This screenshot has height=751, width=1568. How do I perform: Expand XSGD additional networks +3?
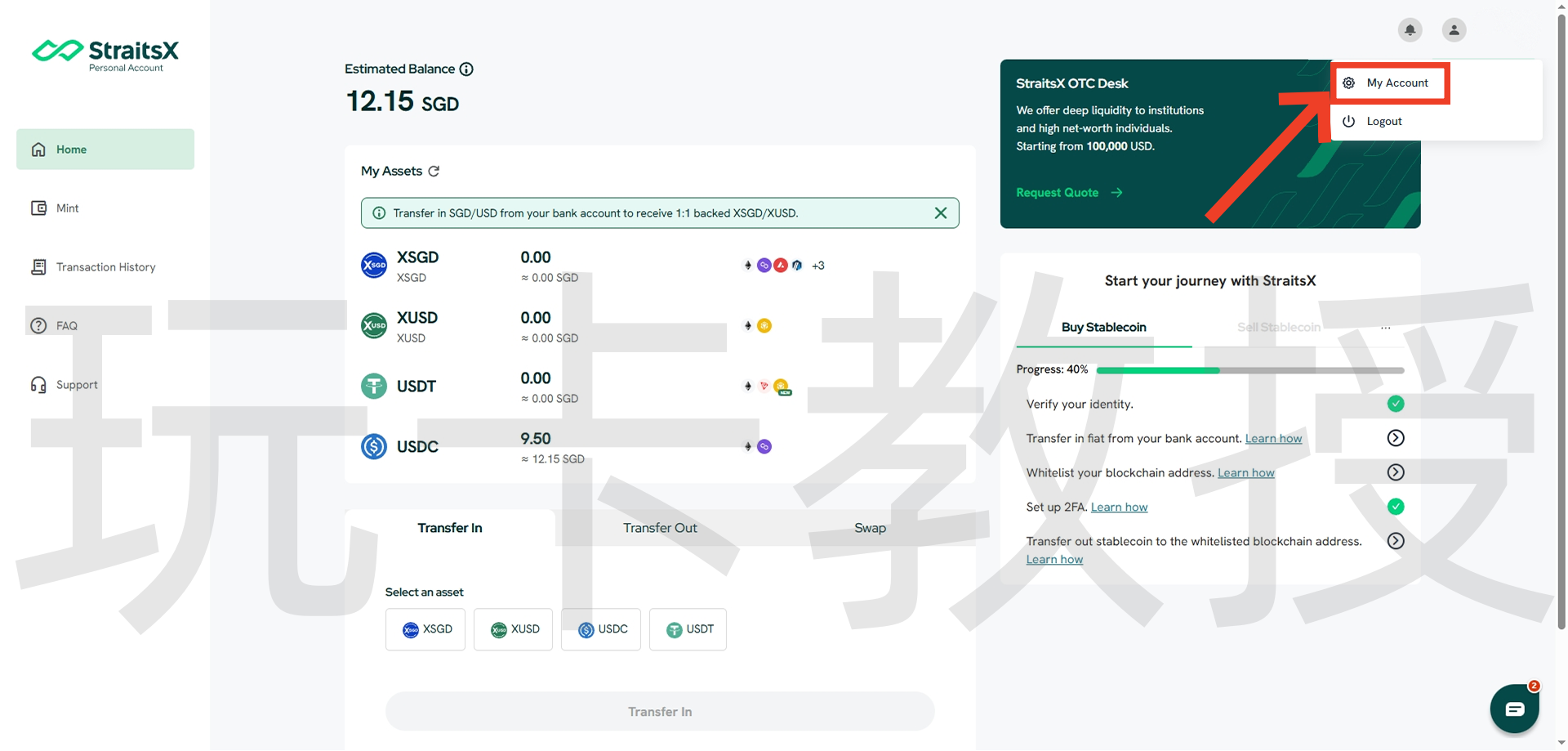click(x=818, y=266)
